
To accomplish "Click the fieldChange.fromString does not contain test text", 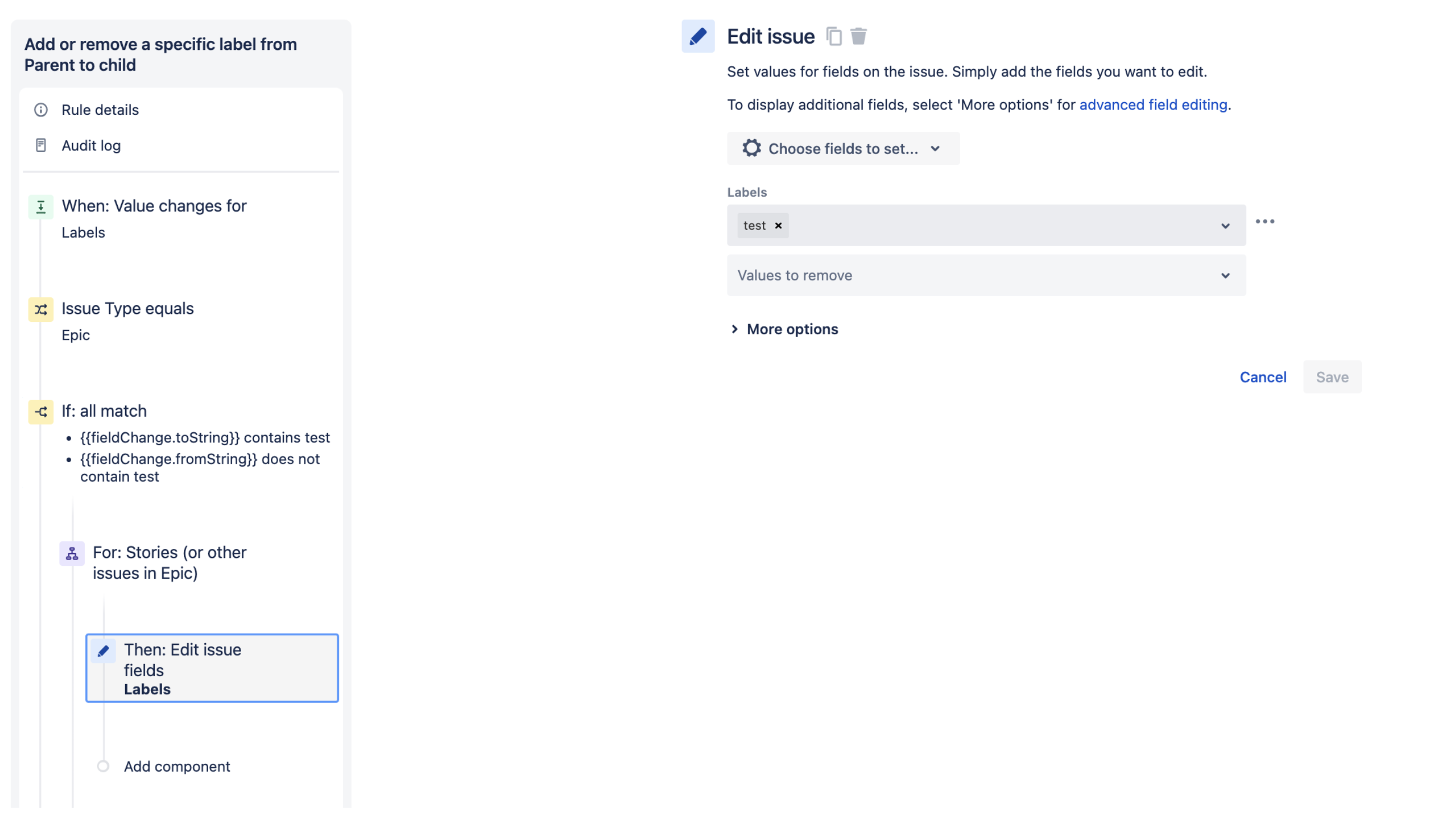I will tap(200, 467).
